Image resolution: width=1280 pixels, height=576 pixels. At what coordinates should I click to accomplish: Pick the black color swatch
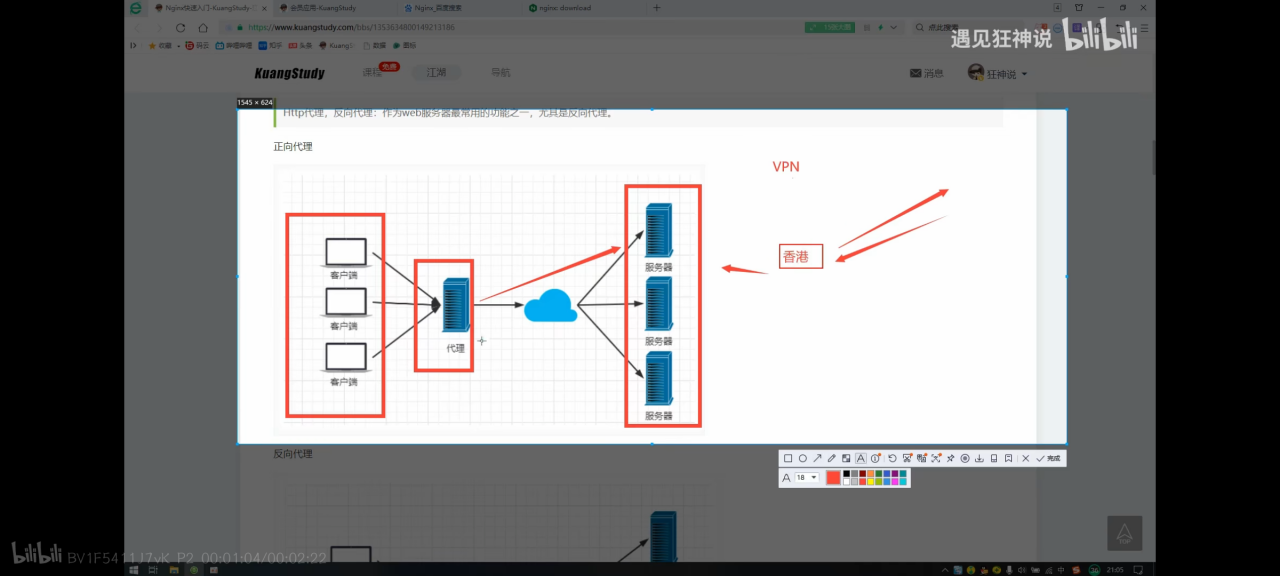click(845, 474)
